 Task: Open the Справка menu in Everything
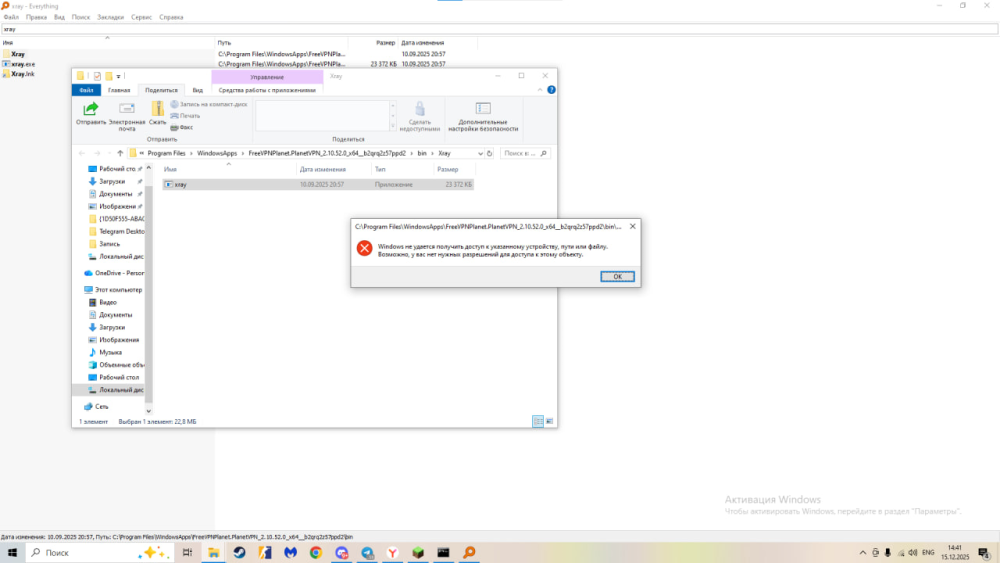(171, 17)
